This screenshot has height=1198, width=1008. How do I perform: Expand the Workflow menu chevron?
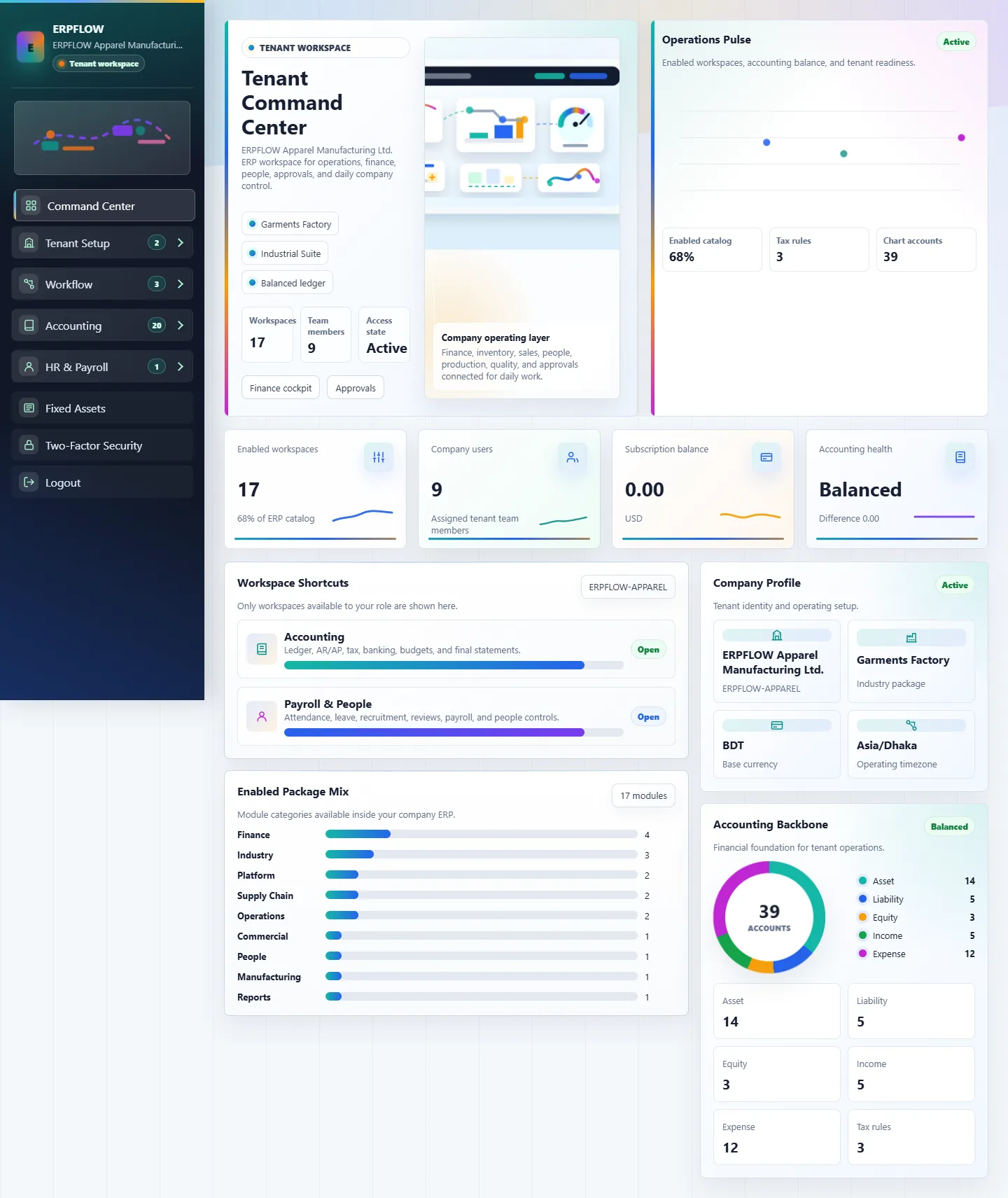click(181, 284)
